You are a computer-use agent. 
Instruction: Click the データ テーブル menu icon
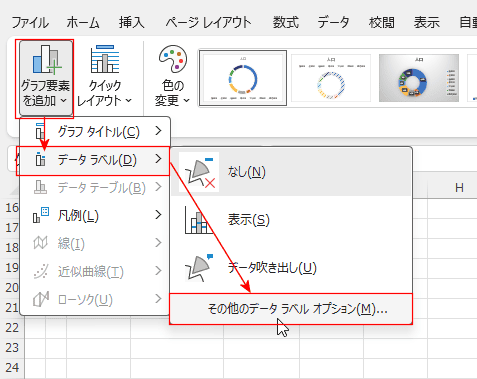tap(40, 187)
